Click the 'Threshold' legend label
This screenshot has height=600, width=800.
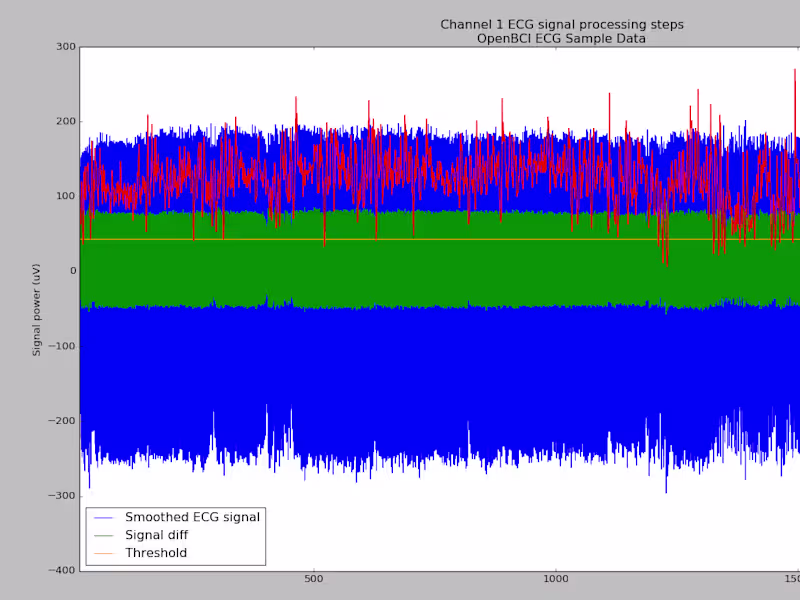[156, 553]
